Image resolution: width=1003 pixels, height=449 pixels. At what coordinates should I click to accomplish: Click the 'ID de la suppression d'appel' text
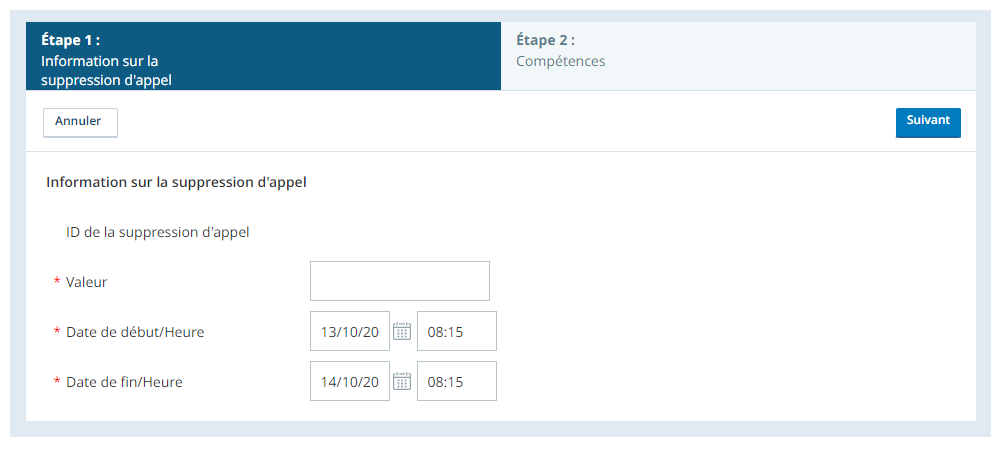pyautogui.click(x=157, y=232)
